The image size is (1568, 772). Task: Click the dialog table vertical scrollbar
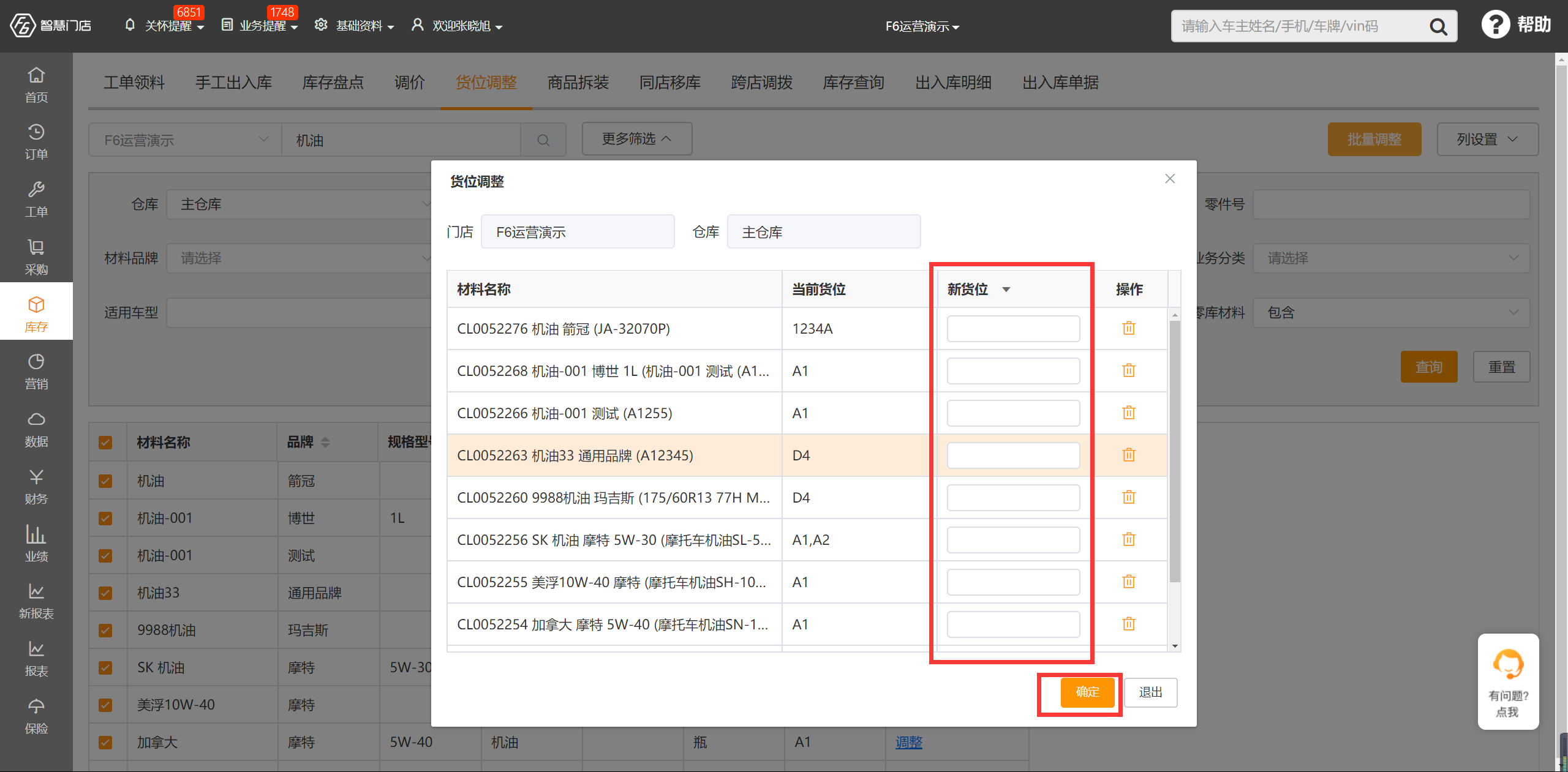pyautogui.click(x=1174, y=451)
